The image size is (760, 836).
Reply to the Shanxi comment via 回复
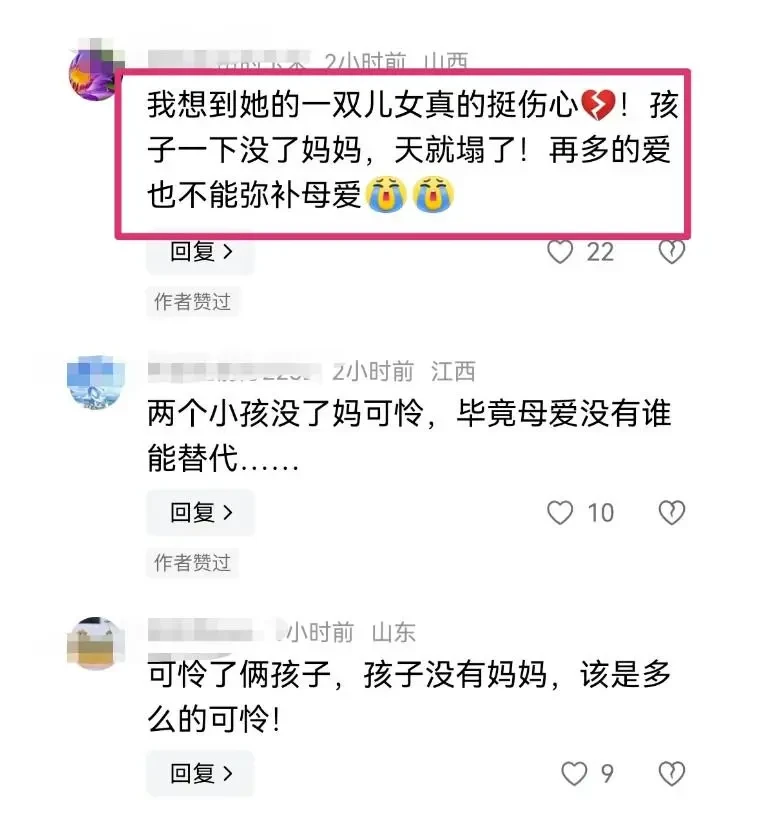201,252
